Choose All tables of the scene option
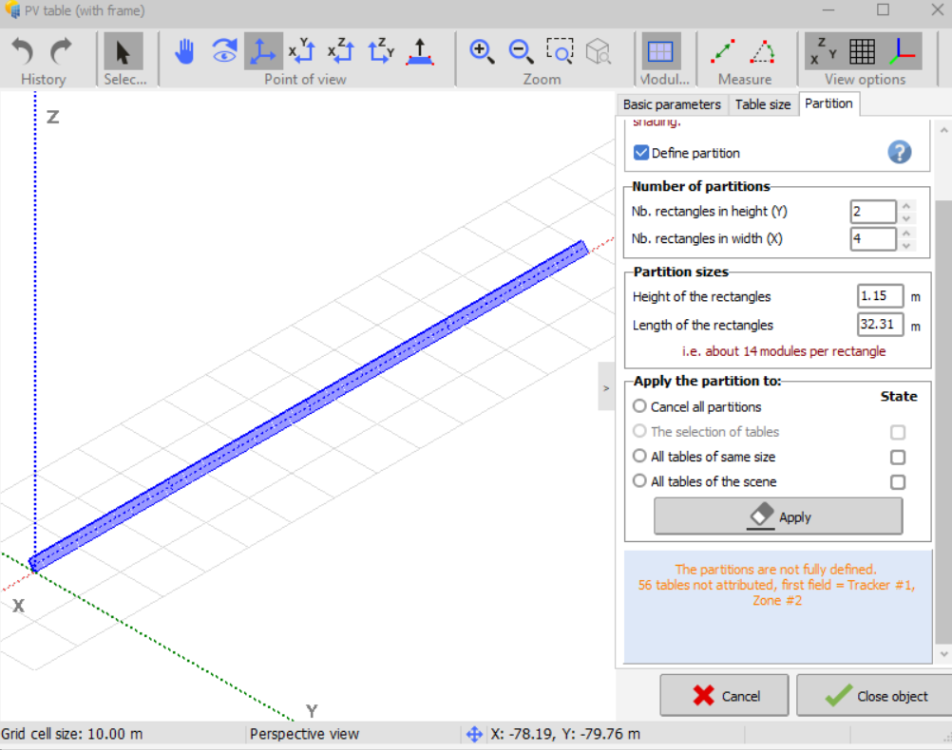952x750 pixels. coord(640,481)
